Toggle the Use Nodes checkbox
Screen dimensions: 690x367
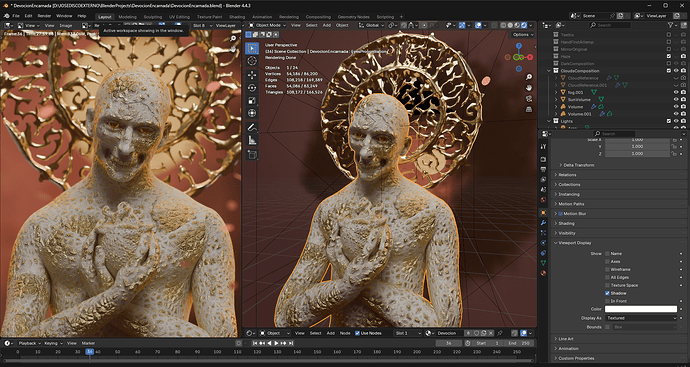pos(357,333)
